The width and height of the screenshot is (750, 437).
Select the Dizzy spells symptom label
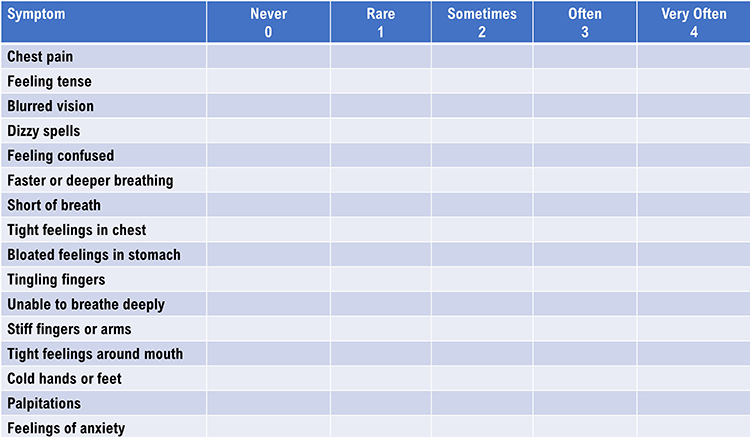point(44,131)
